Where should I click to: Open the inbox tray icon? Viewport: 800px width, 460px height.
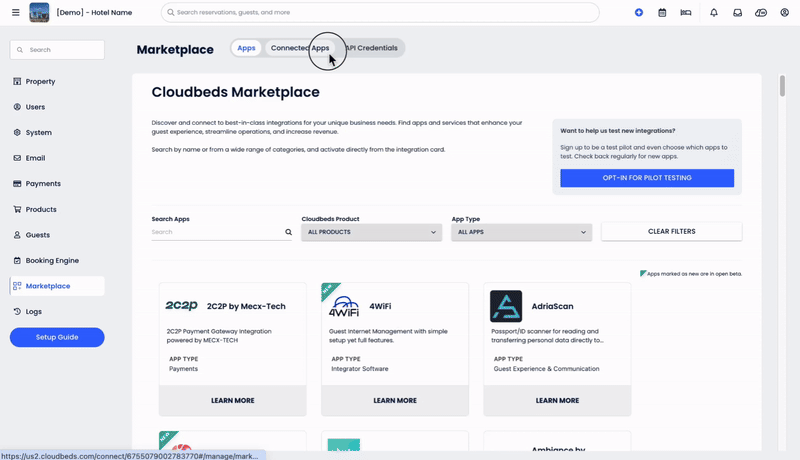point(737,13)
